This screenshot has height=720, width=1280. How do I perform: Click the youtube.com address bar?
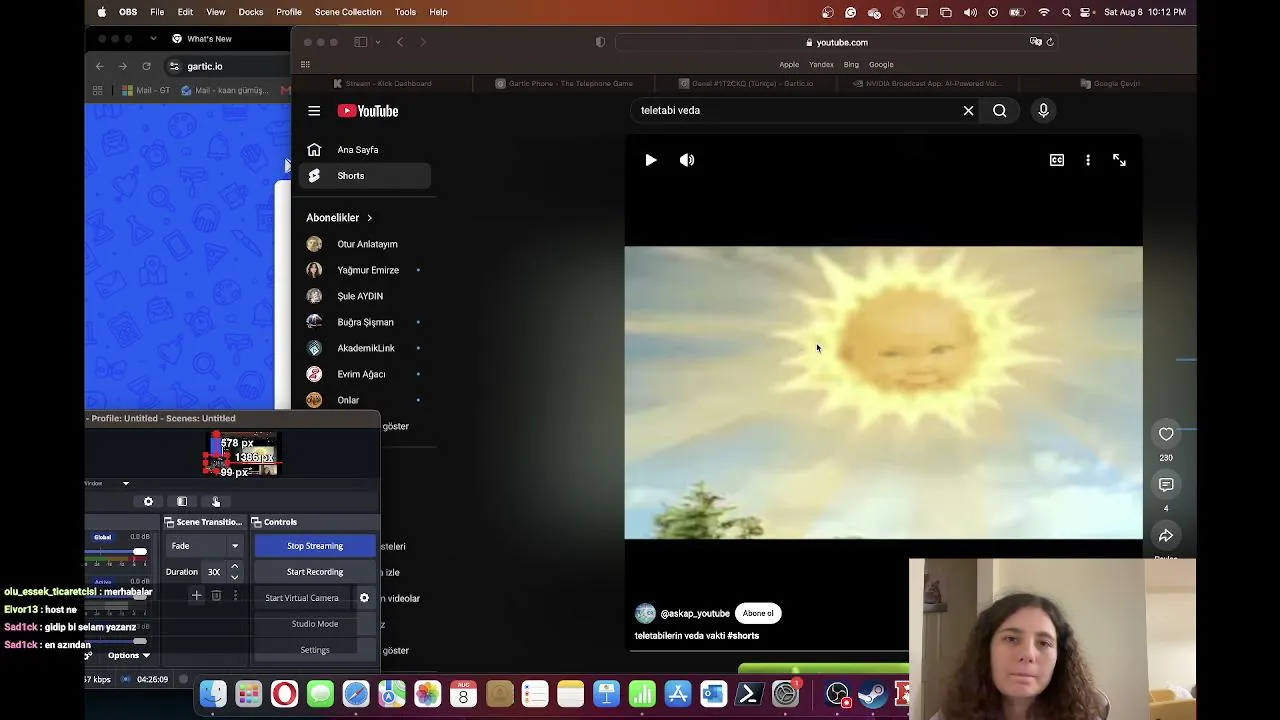(x=835, y=42)
